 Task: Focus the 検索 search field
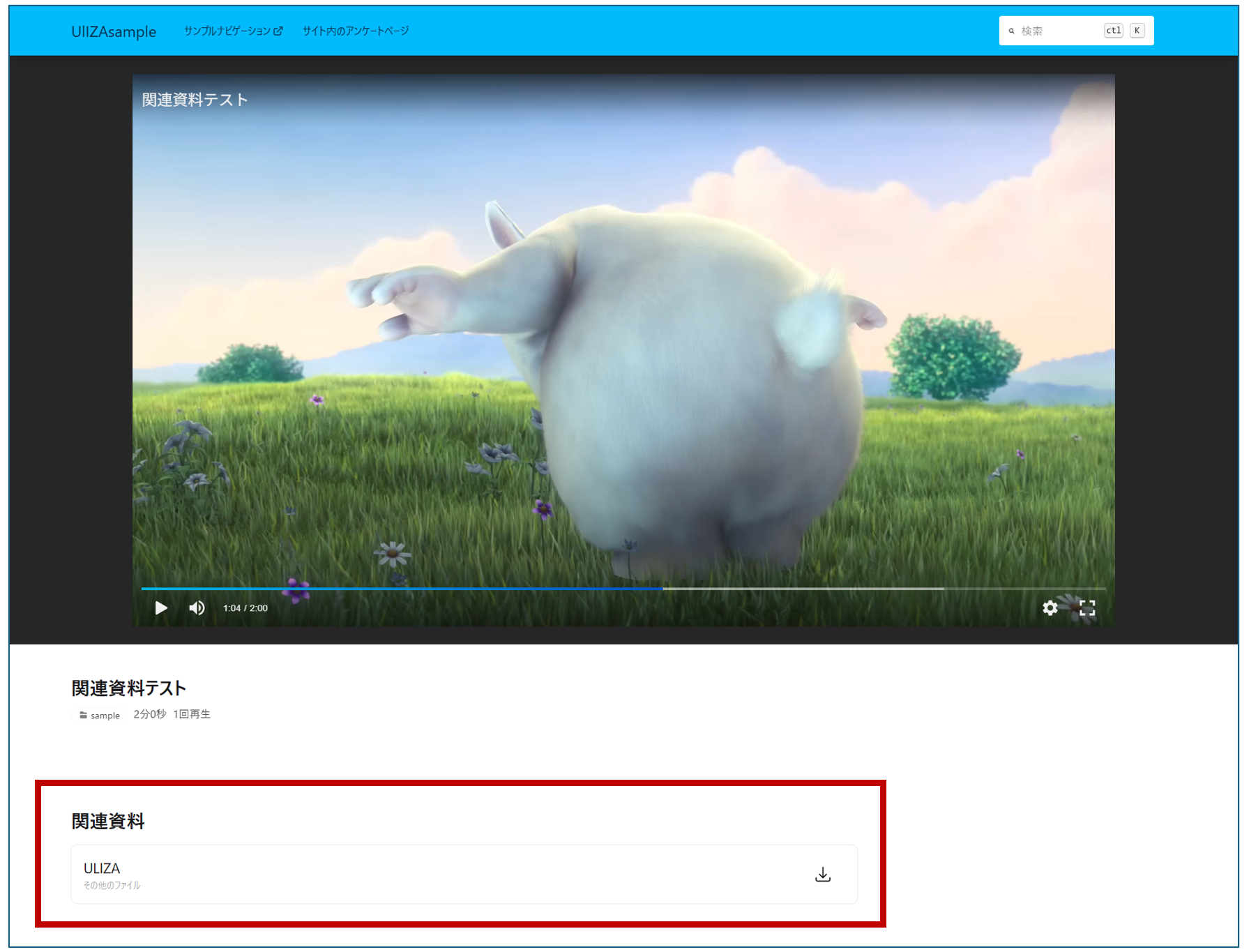pyautogui.click(x=1057, y=31)
